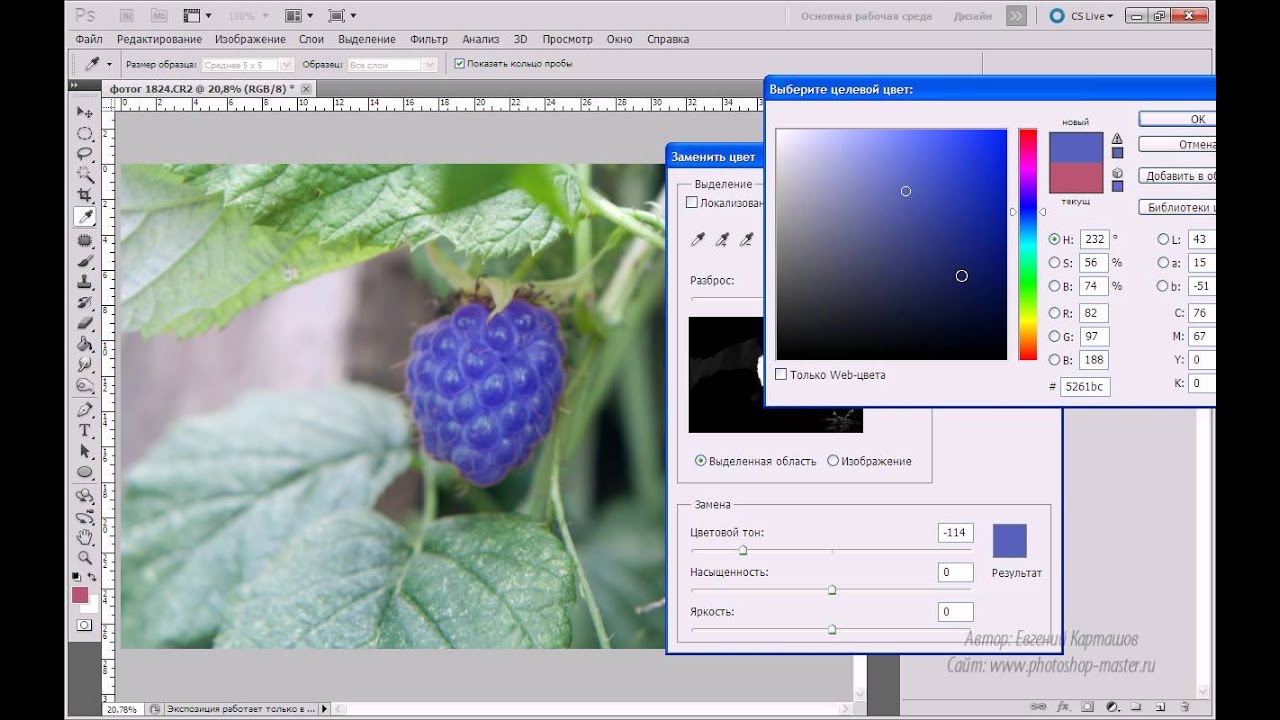This screenshot has height=720, width=1280.
Task: Select the S: saturation radio button
Action: click(1054, 262)
